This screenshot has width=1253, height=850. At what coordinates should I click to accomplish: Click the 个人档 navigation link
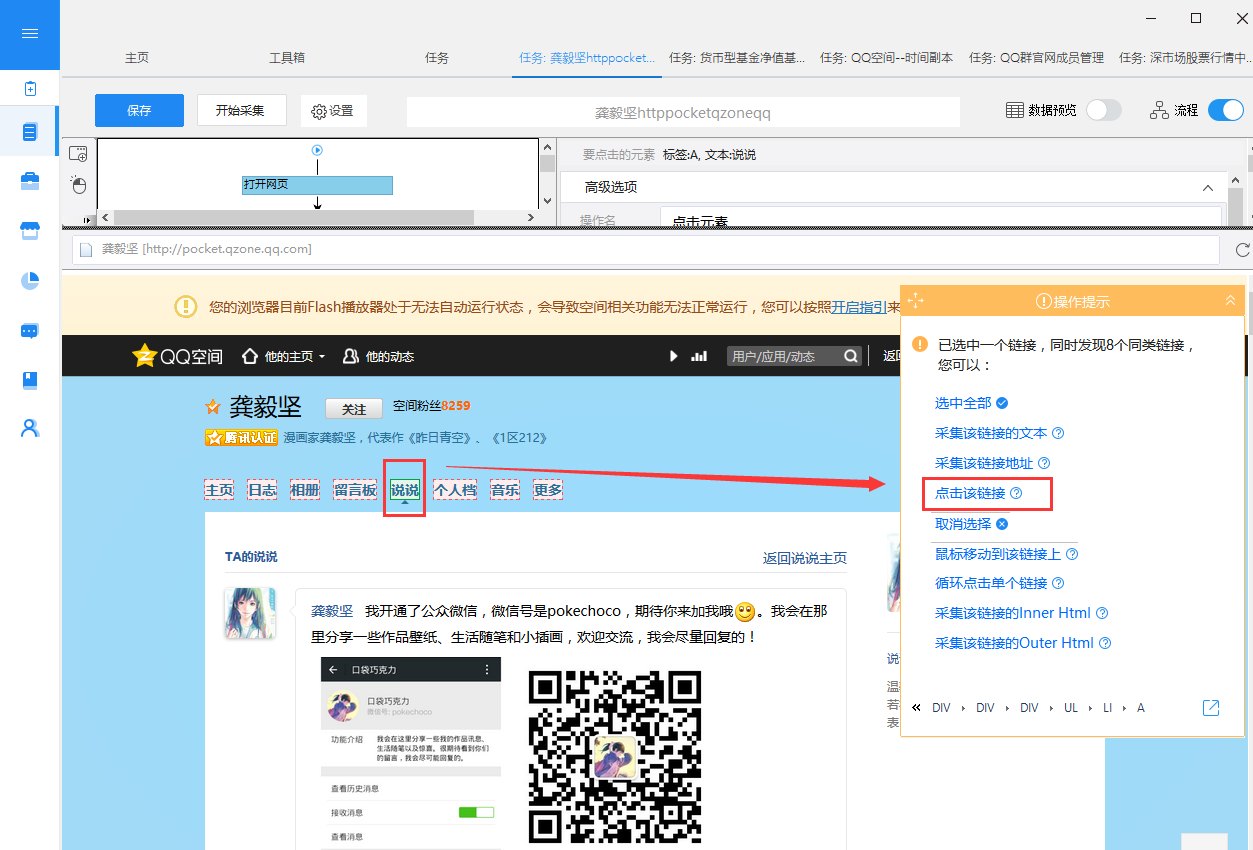455,490
